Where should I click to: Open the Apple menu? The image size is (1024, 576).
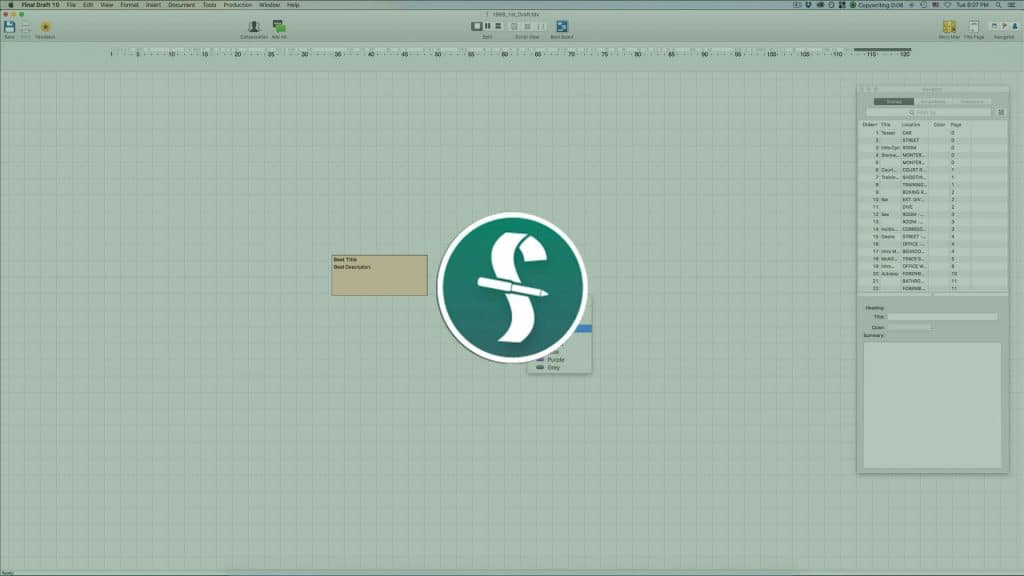pos(10,5)
